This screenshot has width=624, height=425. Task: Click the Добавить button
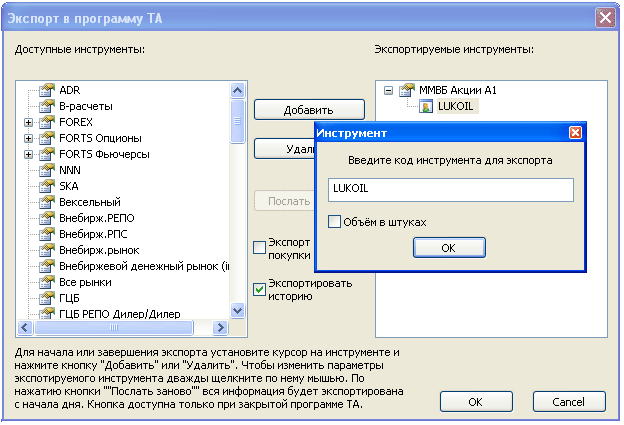[x=309, y=110]
